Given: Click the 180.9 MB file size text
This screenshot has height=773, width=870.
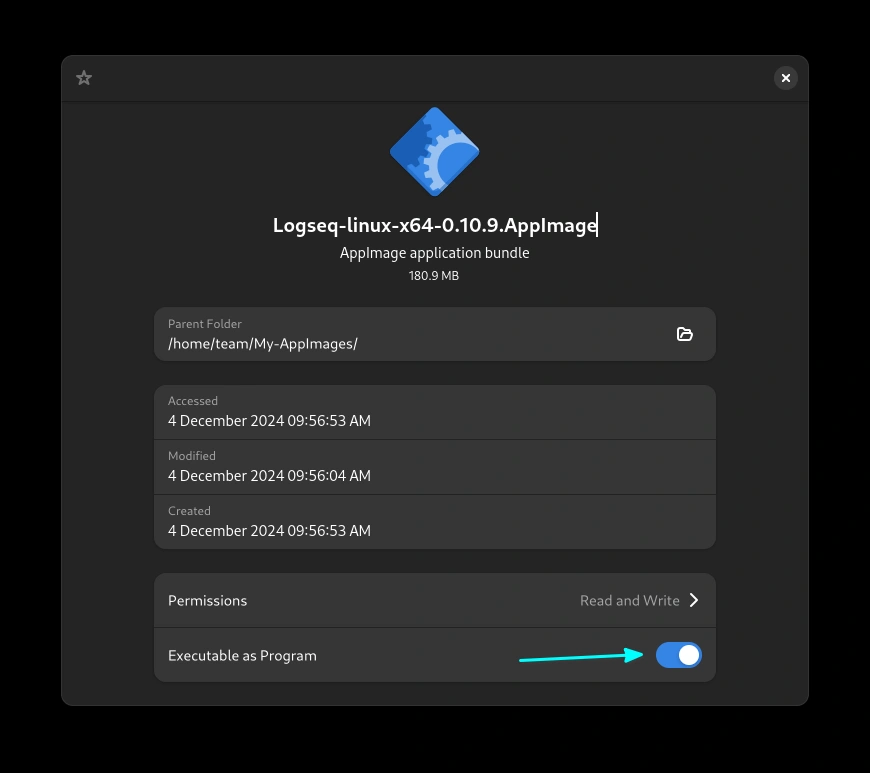Looking at the screenshot, I should pos(434,275).
